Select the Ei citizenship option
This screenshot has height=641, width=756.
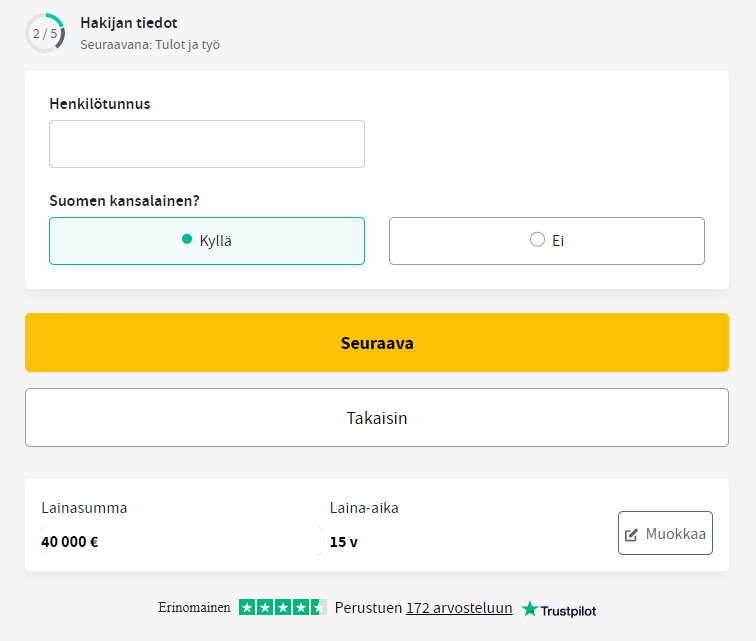tap(547, 241)
